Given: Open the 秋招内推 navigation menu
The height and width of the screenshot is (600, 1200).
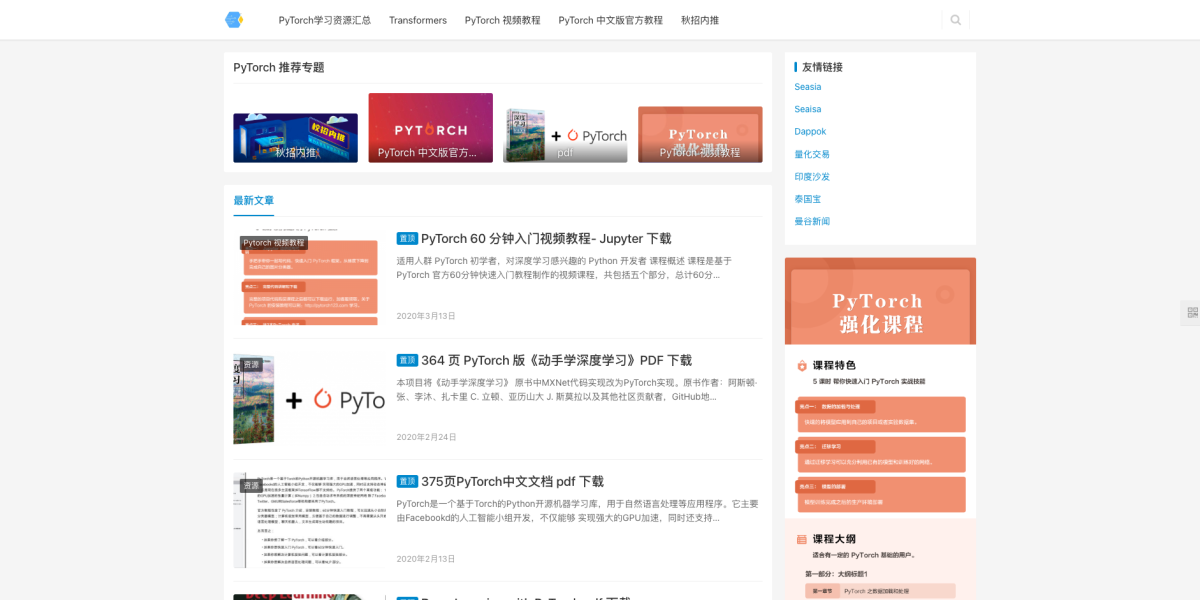Looking at the screenshot, I should pos(702,19).
